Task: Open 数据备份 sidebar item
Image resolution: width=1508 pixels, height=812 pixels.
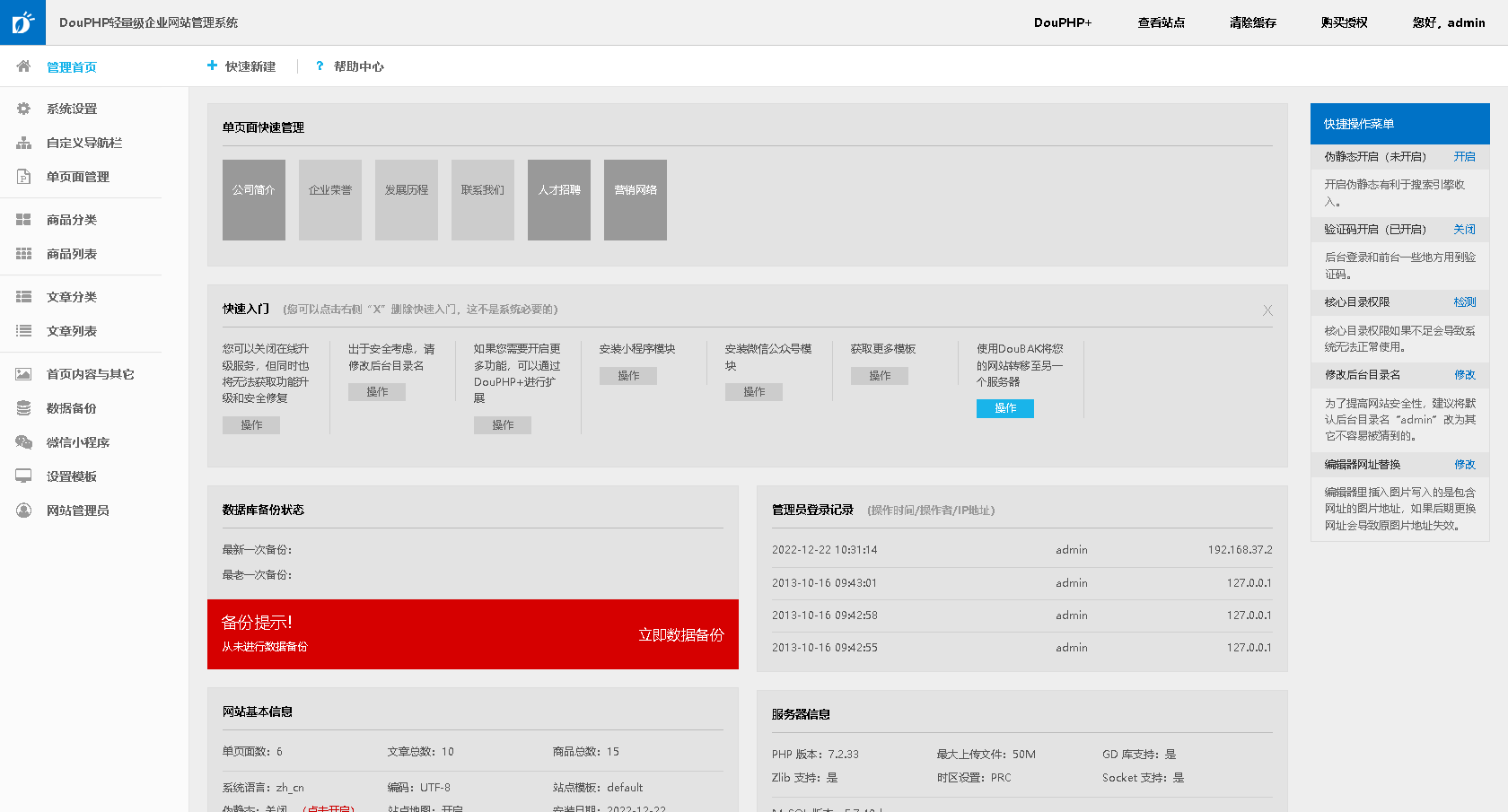Action: coord(72,408)
